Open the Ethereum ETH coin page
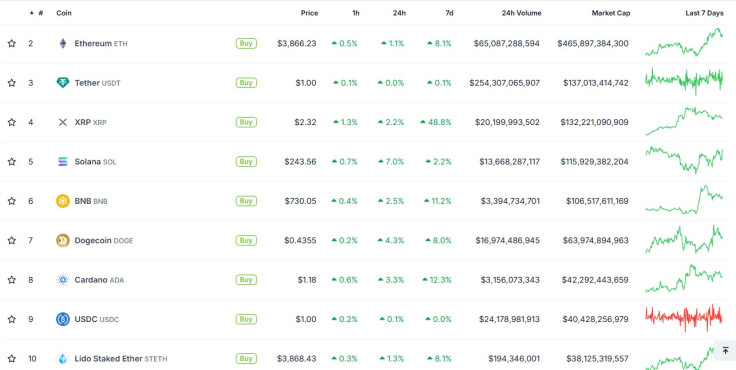This screenshot has height=370, width=736. (101, 44)
